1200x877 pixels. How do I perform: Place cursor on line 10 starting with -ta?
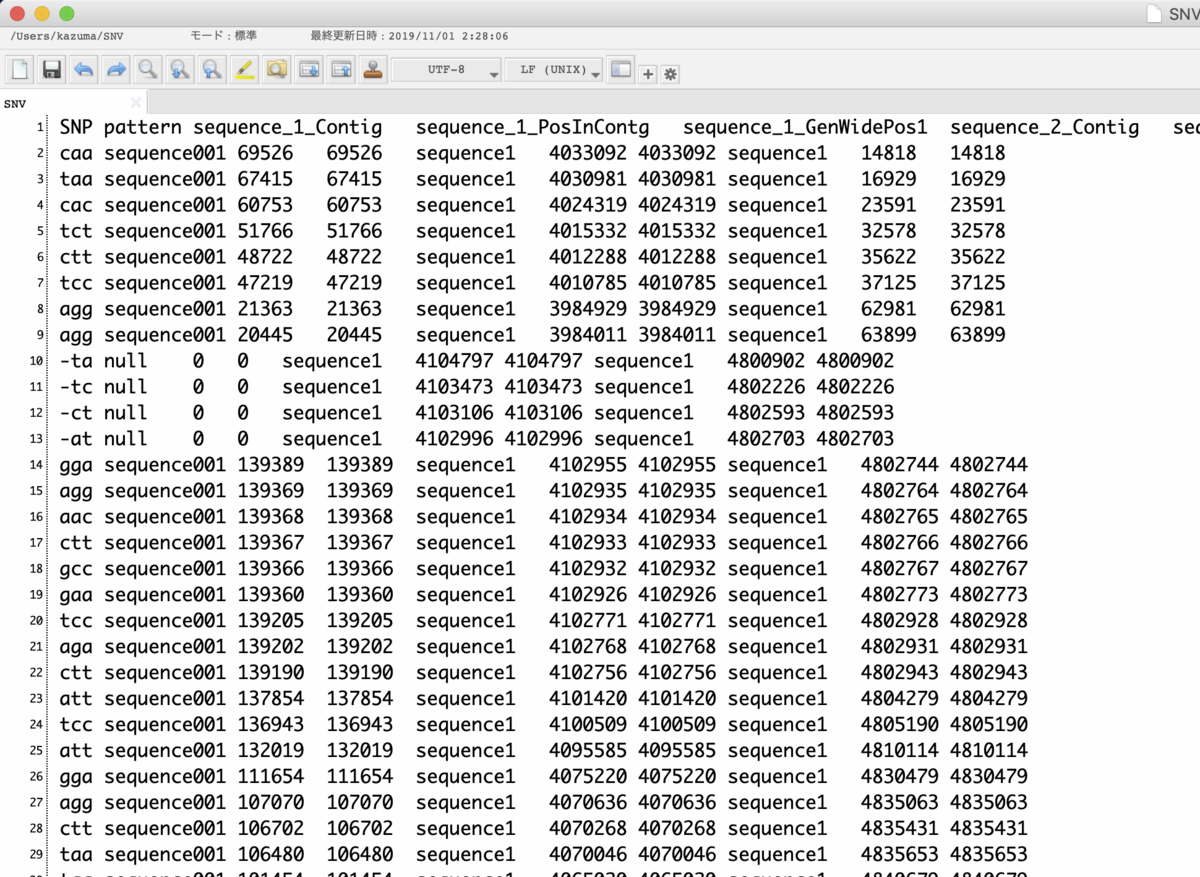tap(476, 361)
